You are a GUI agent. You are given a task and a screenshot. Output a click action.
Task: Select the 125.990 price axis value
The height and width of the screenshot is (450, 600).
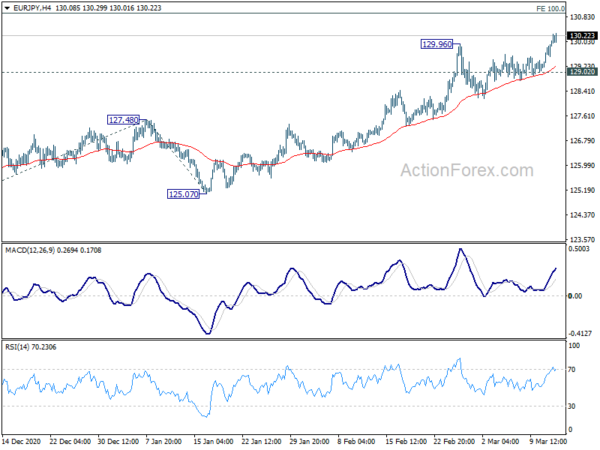[582, 165]
